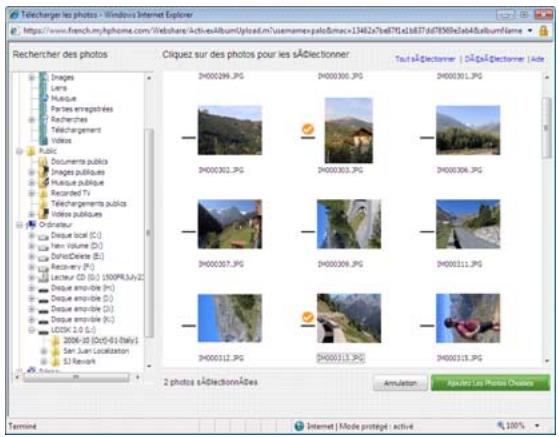Expand the Recorded TV node
Viewport: 559px width, 437px height.
point(32,194)
